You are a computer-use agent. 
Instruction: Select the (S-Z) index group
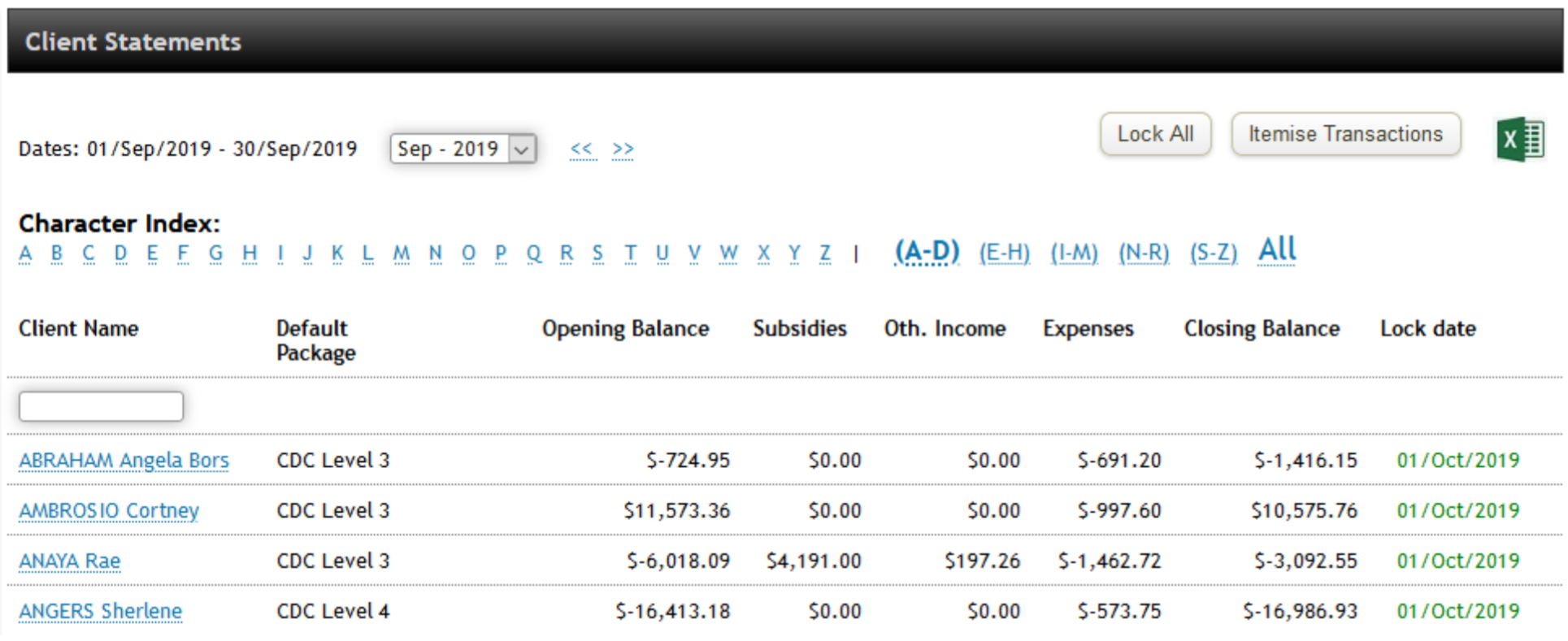pos(1214,253)
